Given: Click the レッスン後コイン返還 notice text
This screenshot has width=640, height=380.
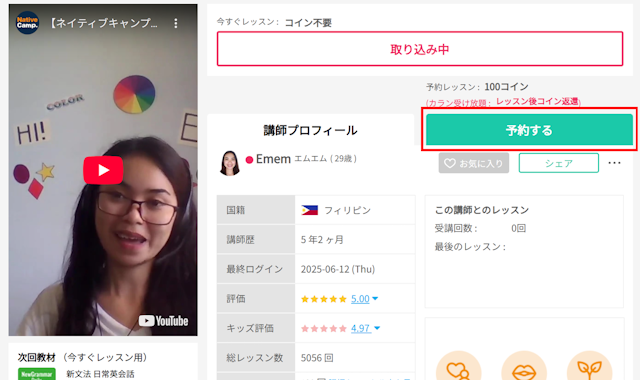Looking at the screenshot, I should [x=538, y=101].
